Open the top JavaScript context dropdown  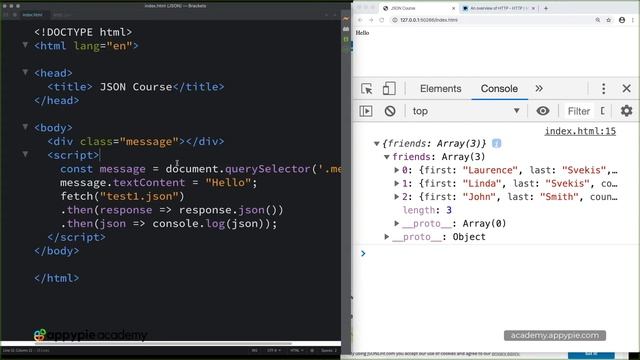pyautogui.click(x=466, y=111)
